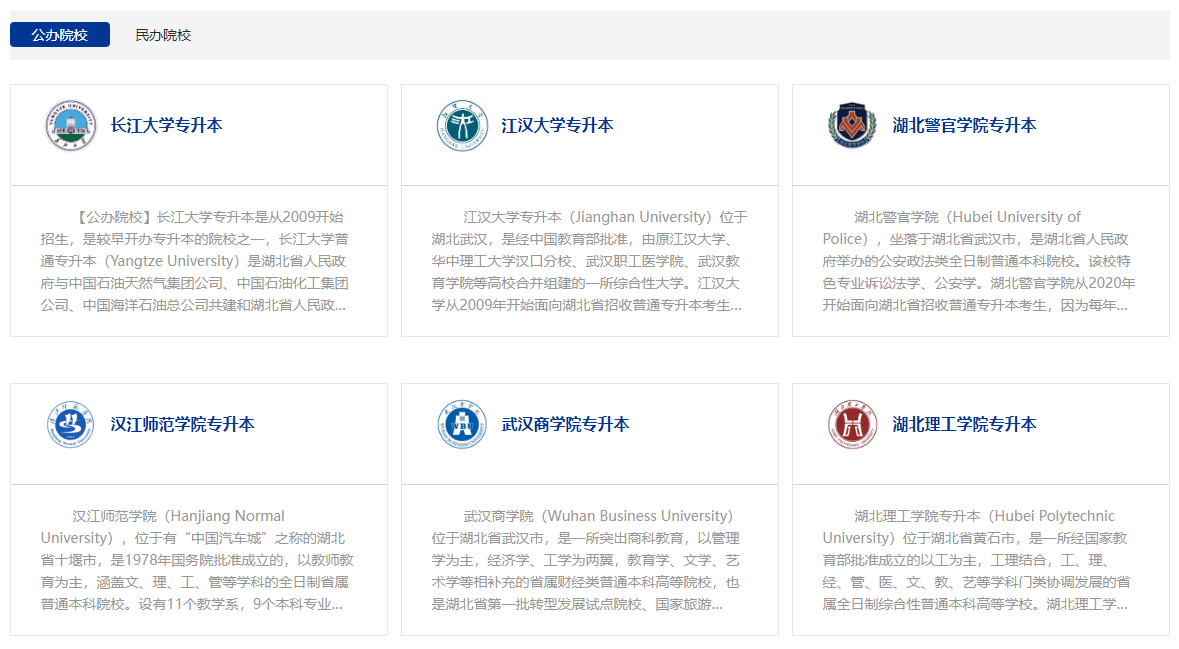Open the 湖北警官学院专升本 title link
This screenshot has height=649, width=1179.
point(964,126)
